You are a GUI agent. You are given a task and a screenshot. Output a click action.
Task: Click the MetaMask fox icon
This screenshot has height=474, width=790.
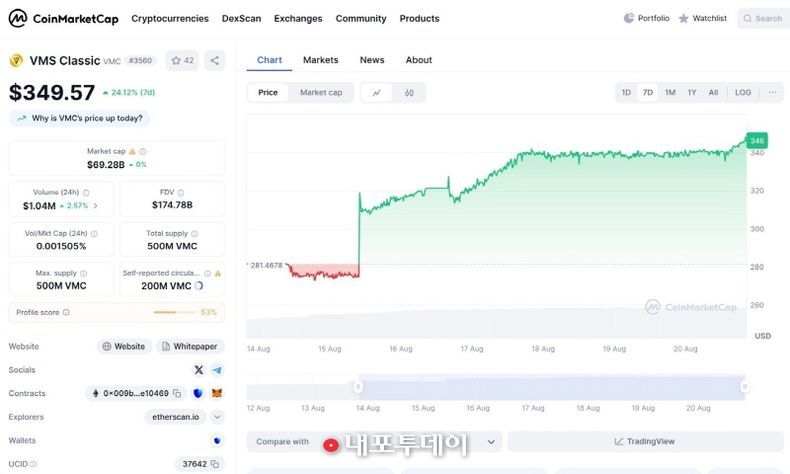pyautogui.click(x=217, y=393)
